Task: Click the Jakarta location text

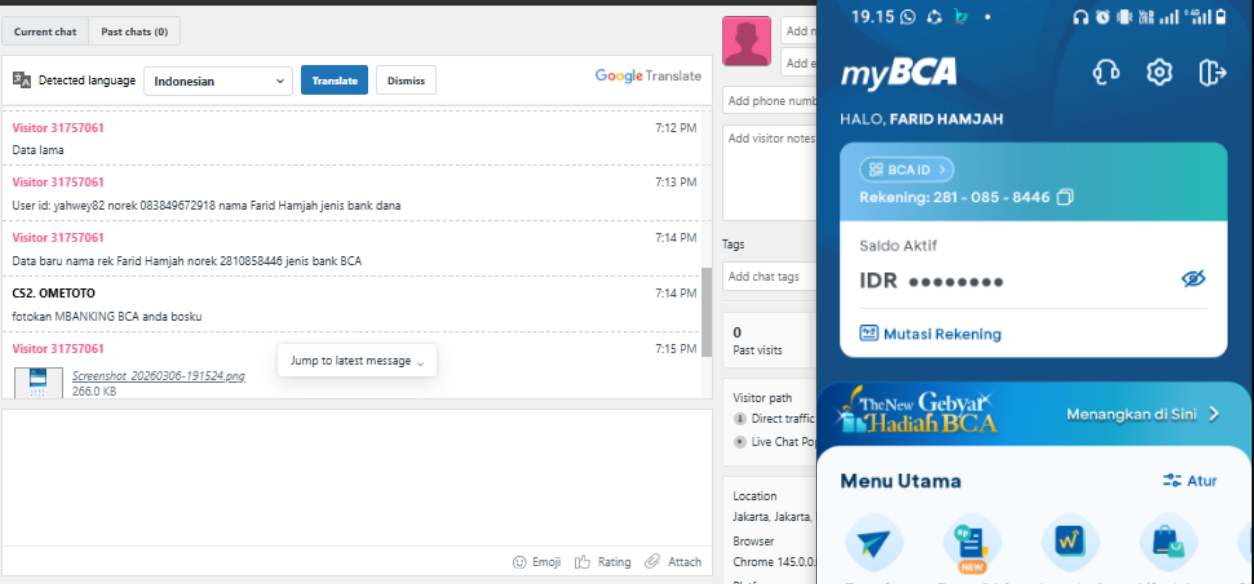Action: pos(774,517)
